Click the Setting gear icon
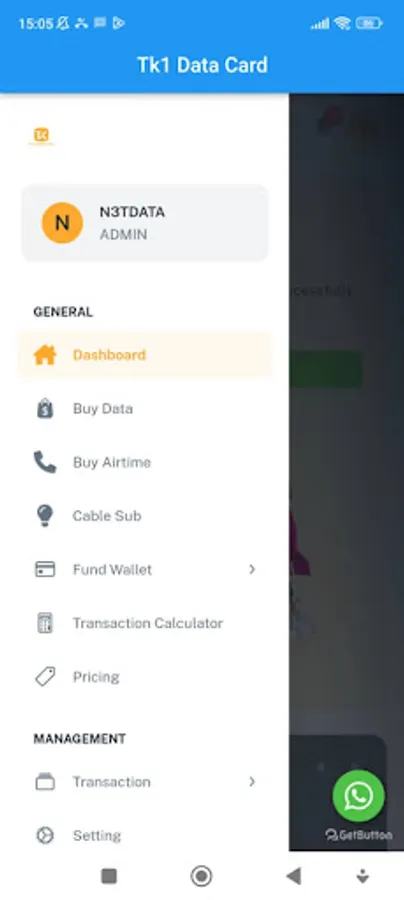The image size is (404, 900). [x=45, y=835]
